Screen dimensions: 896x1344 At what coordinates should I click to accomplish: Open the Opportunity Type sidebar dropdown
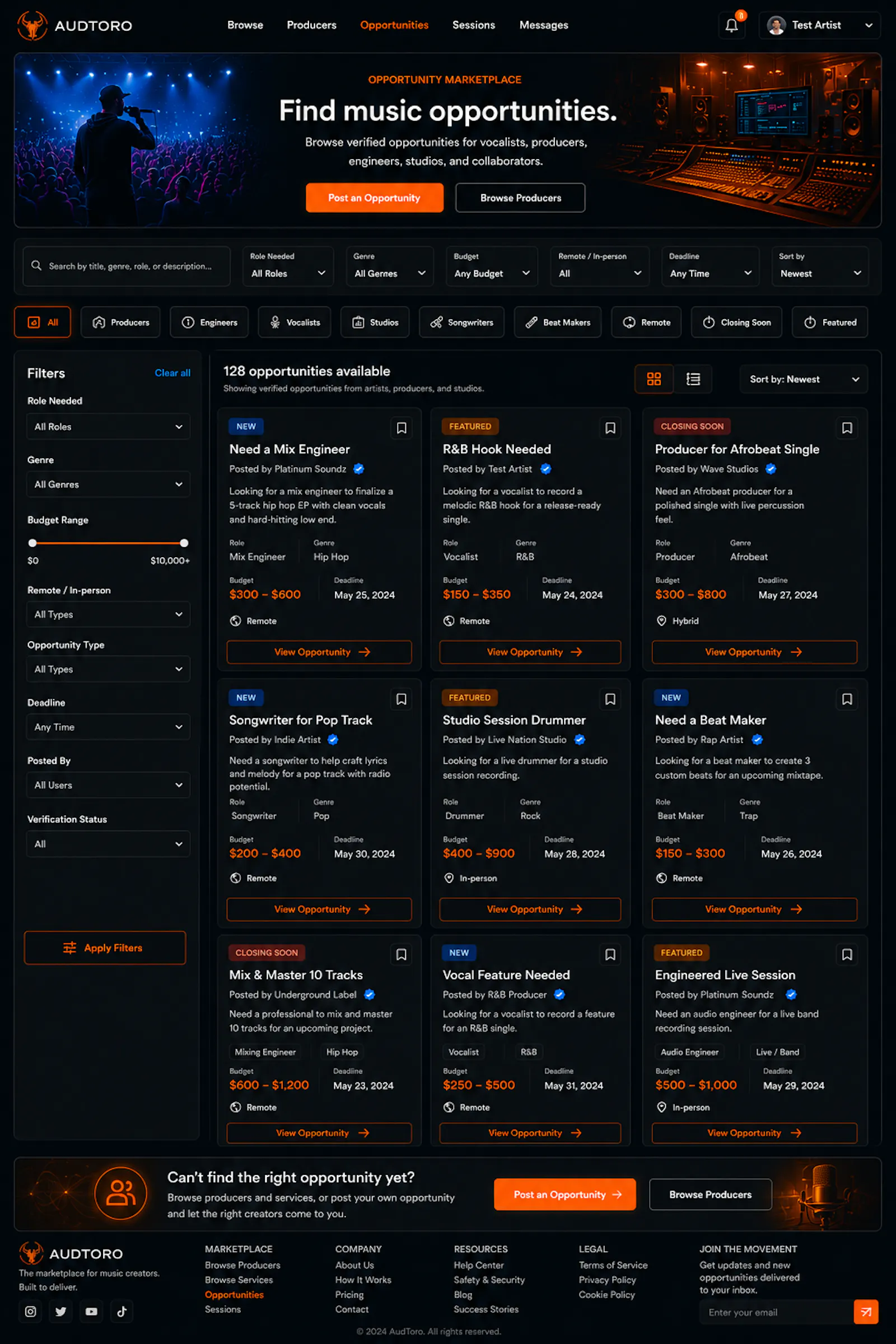(x=108, y=669)
